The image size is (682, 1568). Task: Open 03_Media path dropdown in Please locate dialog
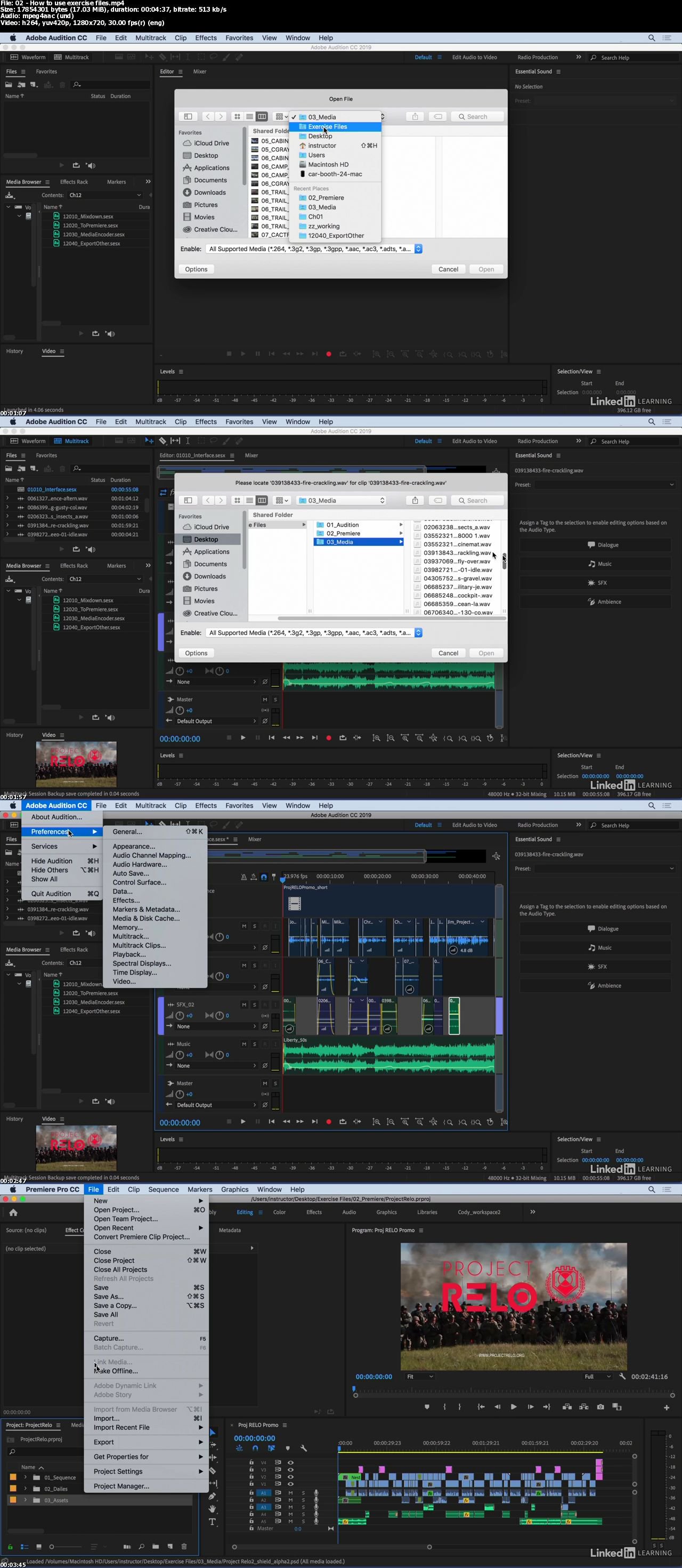click(x=340, y=500)
